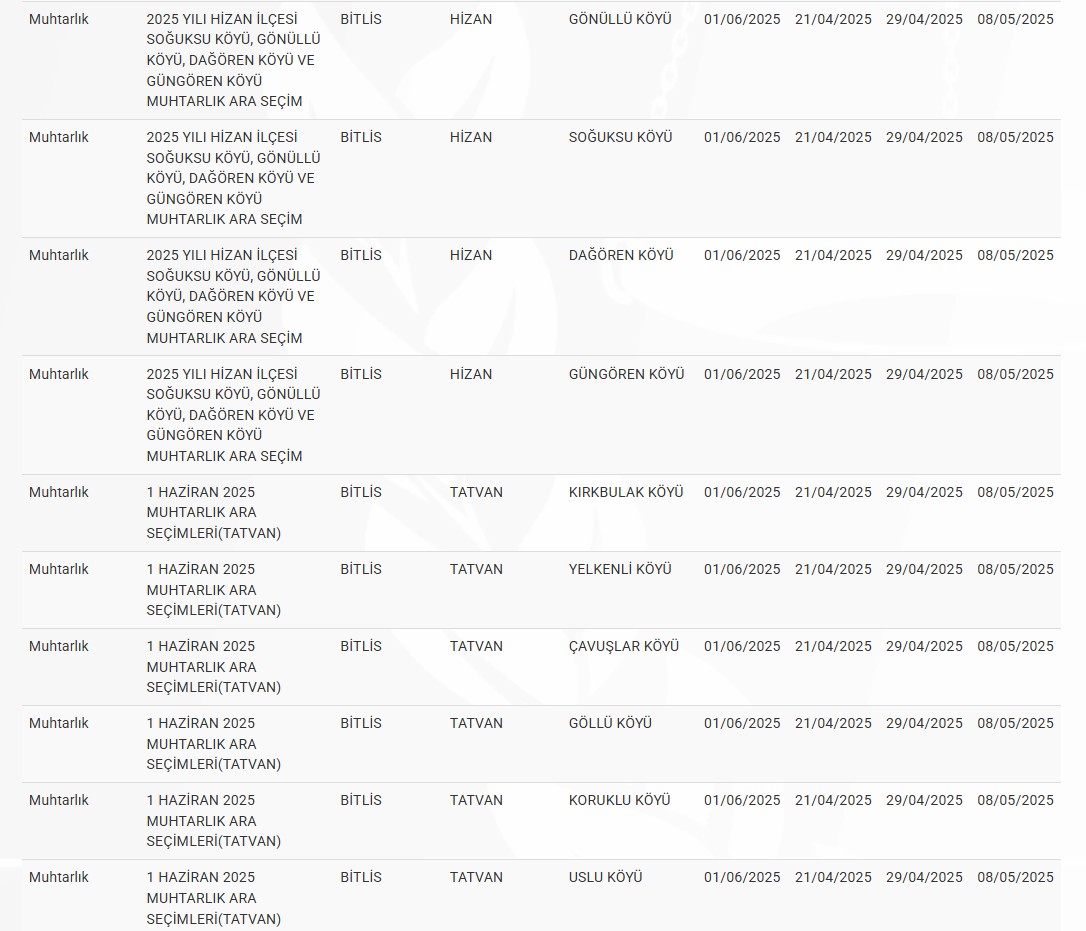1086x931 pixels.
Task: Click 01/06/2025 date in the USLU KÖYÜ row
Action: click(742, 877)
